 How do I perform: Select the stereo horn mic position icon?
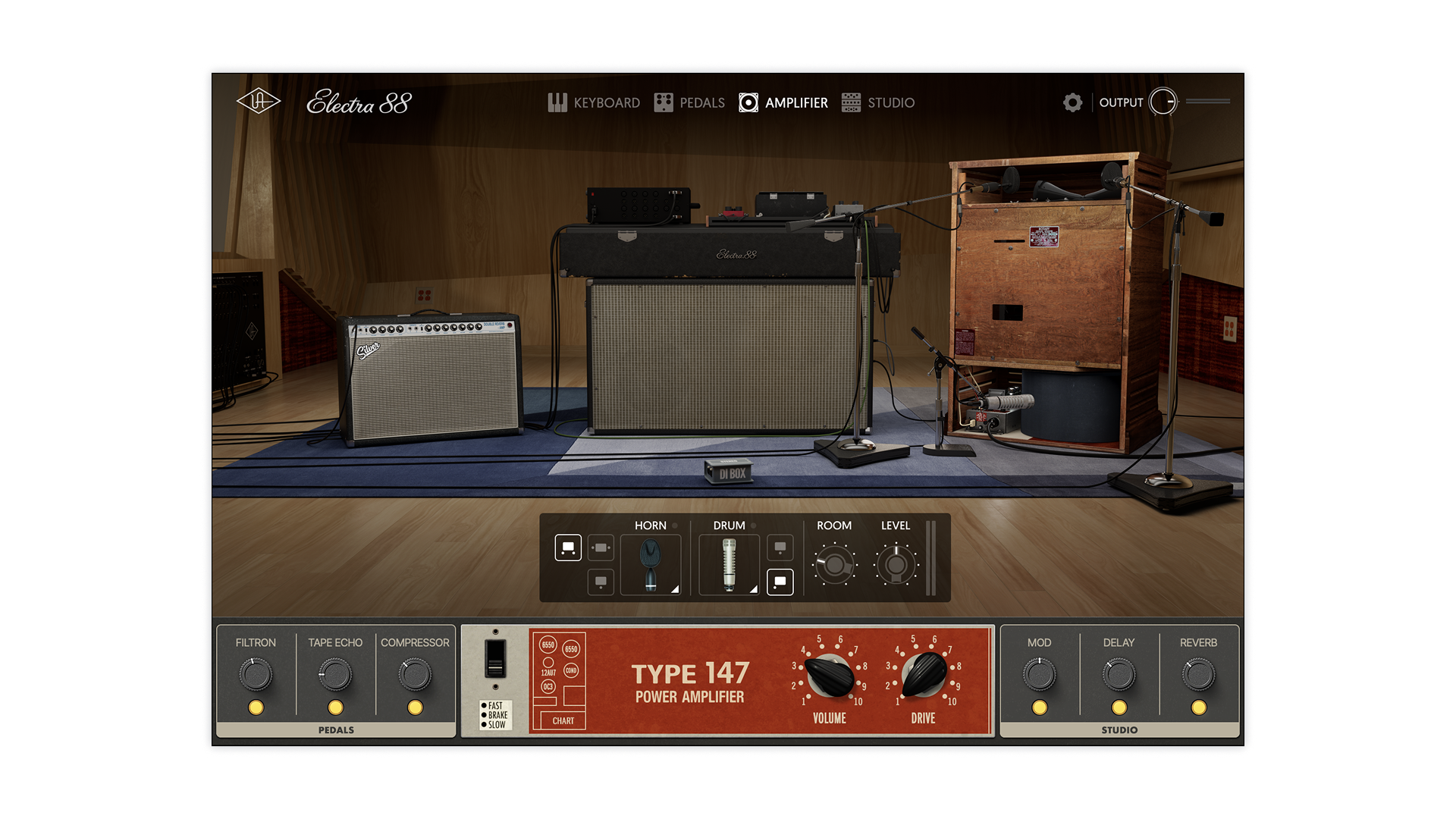click(568, 548)
